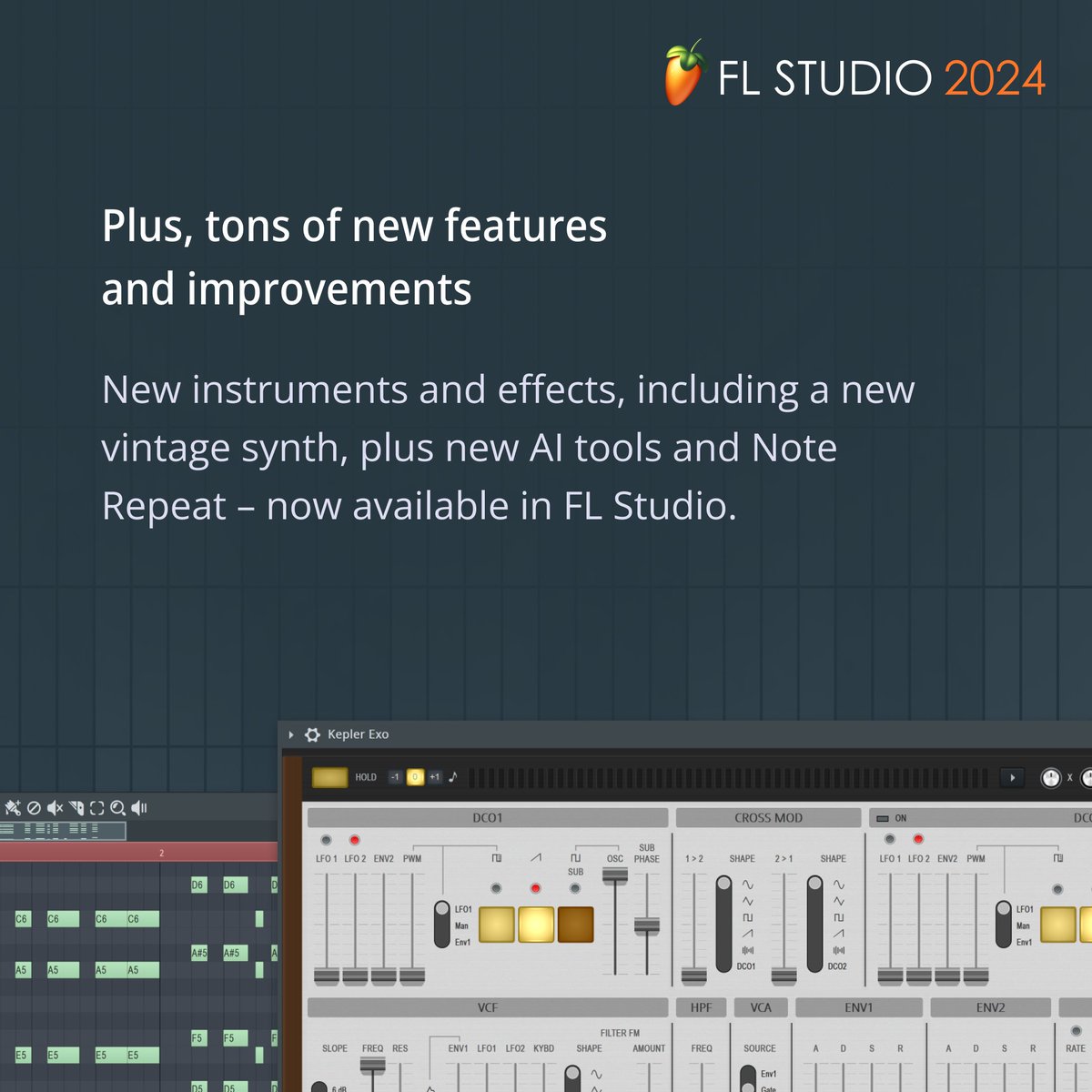This screenshot has width=1092, height=1092.
Task: Toggle DCO1 red LFO 2 indicator LED
Action: coord(355,839)
